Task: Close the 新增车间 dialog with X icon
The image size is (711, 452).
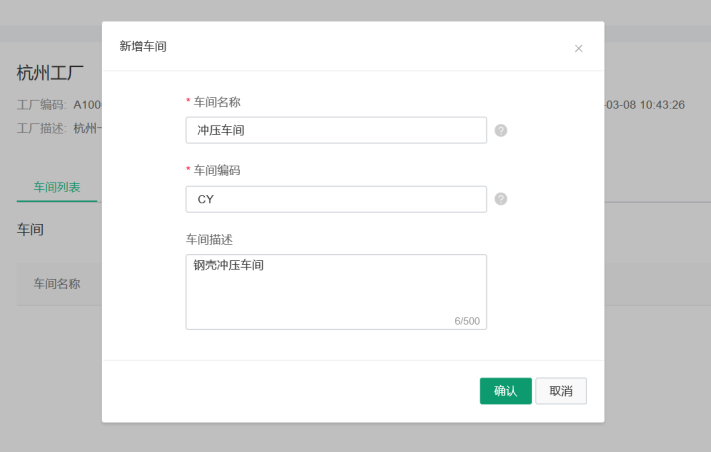Action: coord(578,49)
